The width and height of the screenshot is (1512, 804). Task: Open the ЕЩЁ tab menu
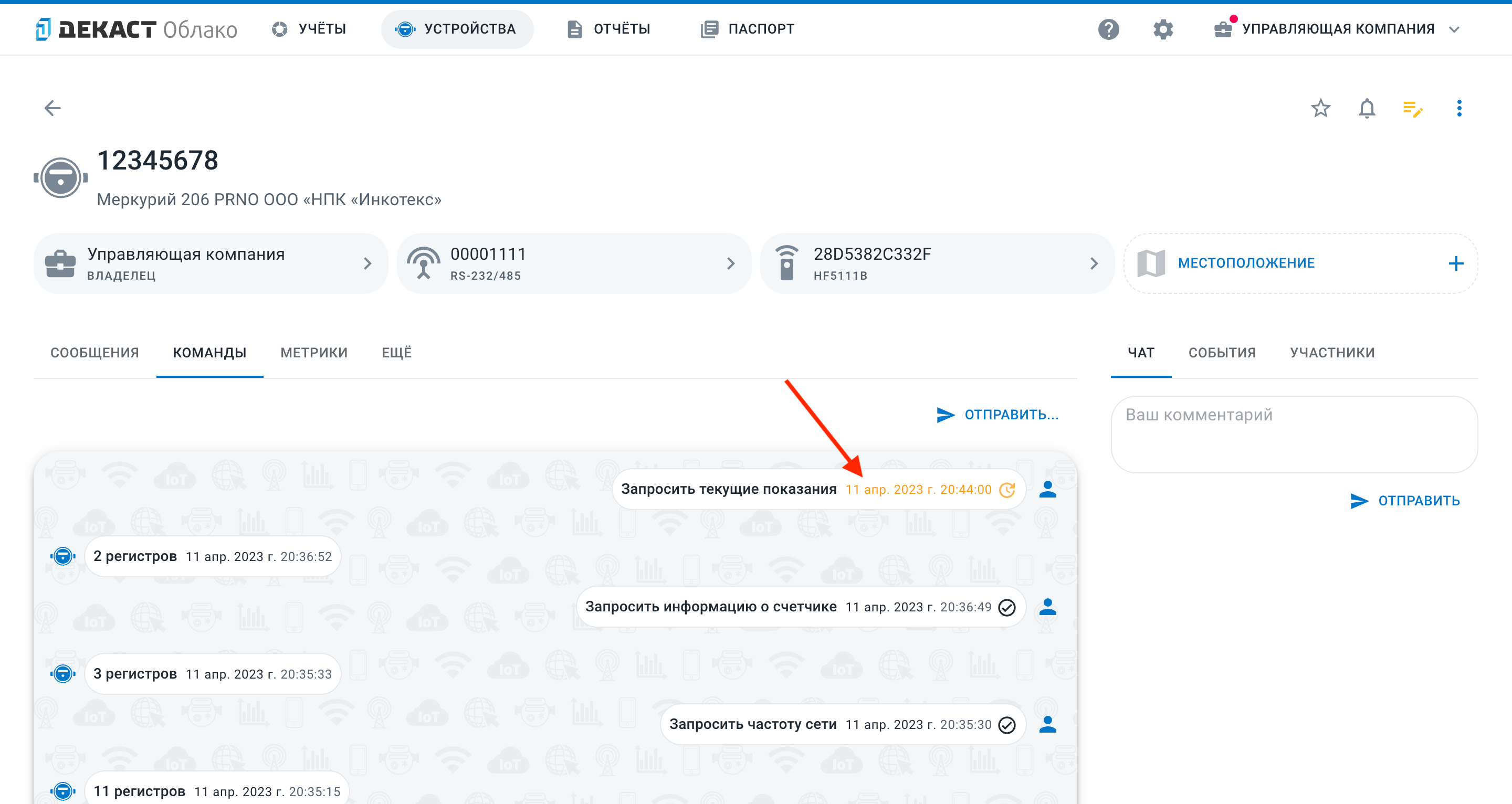click(397, 353)
